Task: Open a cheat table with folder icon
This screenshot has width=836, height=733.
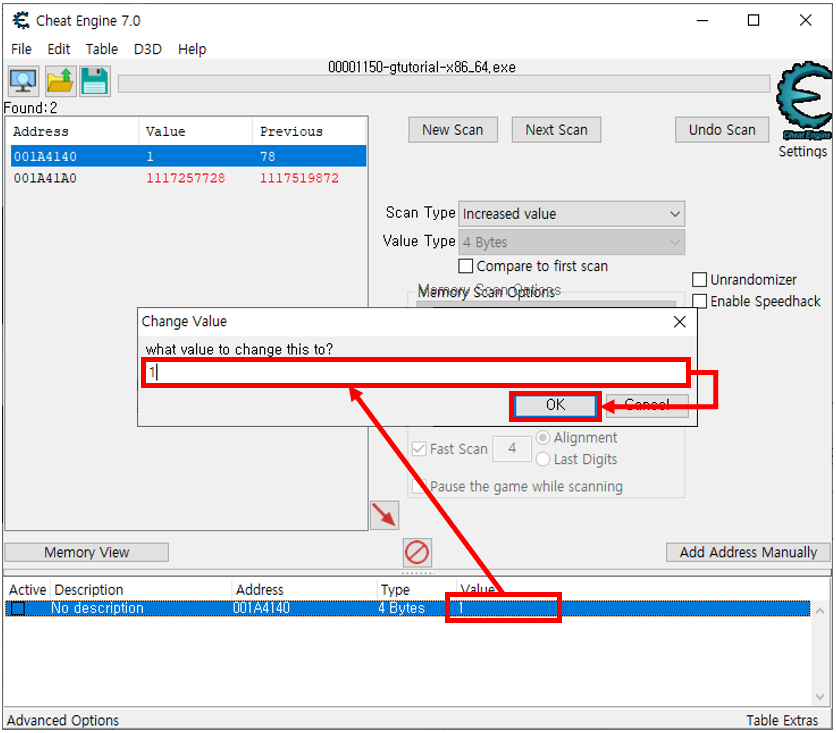Action: point(60,82)
